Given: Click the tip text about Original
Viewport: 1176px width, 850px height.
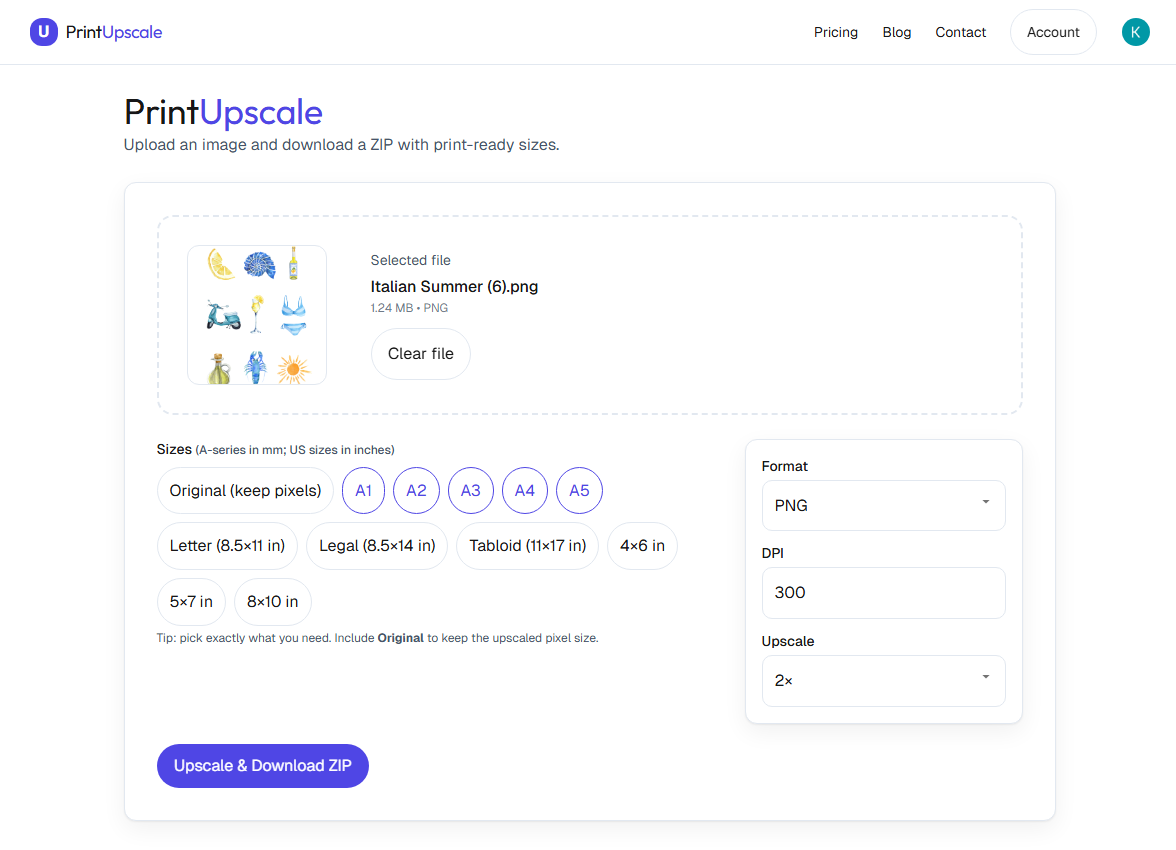Looking at the screenshot, I should tap(377, 638).
